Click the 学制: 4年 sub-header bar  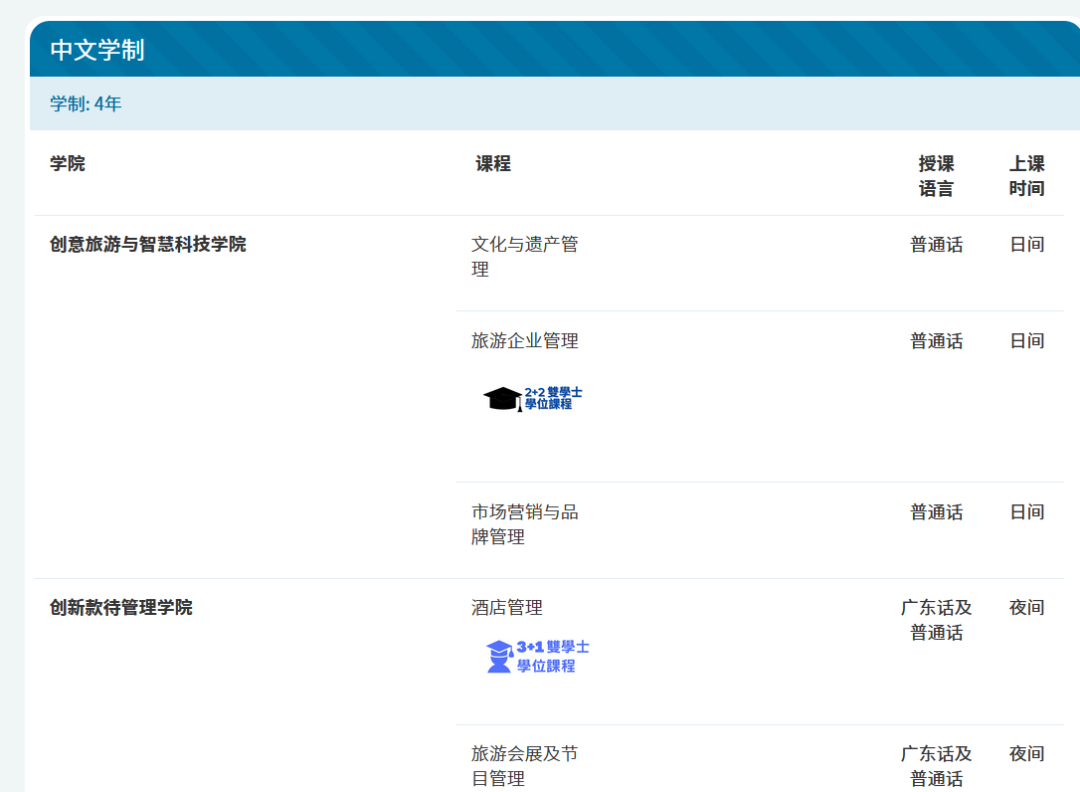[86, 104]
